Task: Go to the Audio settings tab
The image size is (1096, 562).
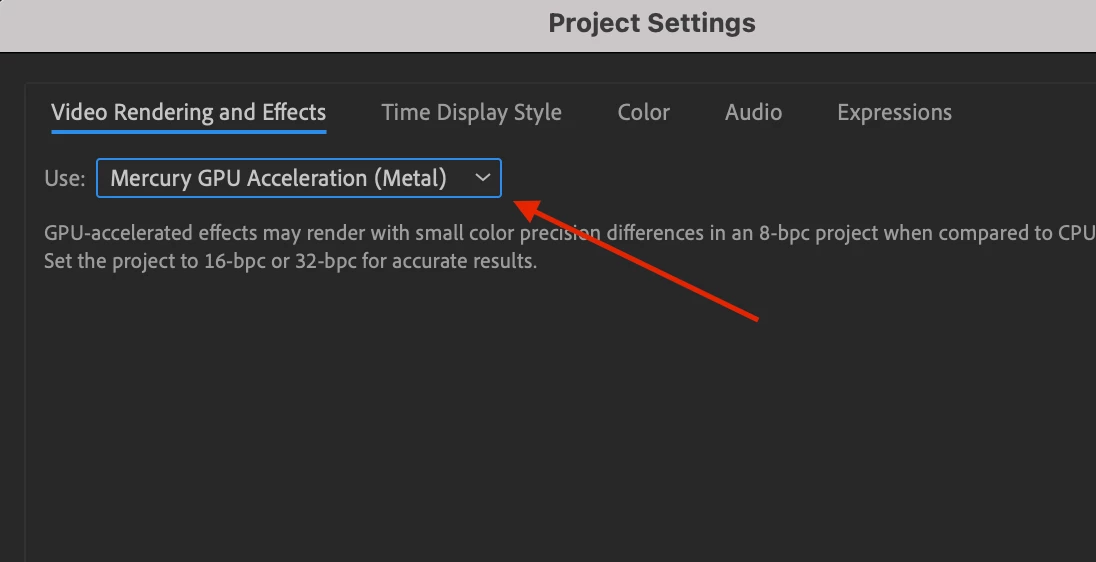Action: tap(753, 112)
